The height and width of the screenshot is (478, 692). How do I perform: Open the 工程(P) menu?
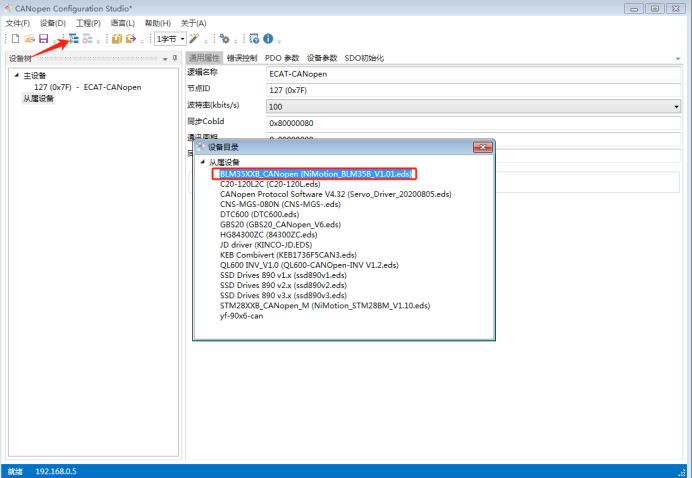[88, 23]
